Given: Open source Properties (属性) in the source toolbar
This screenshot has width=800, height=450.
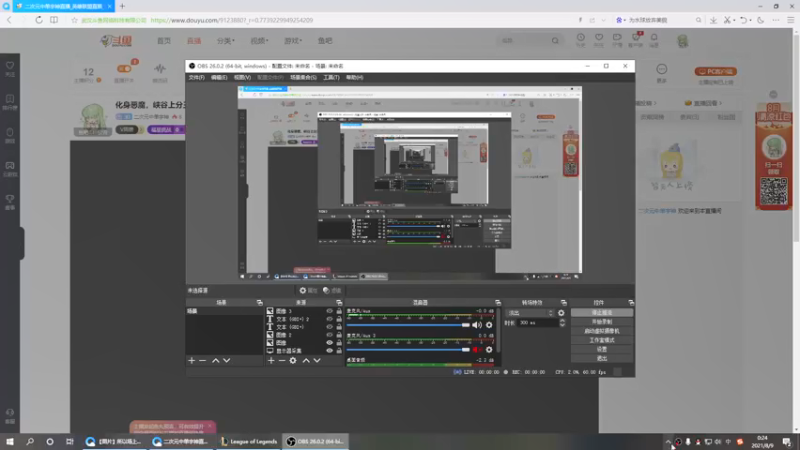Looking at the screenshot, I should tap(308, 290).
